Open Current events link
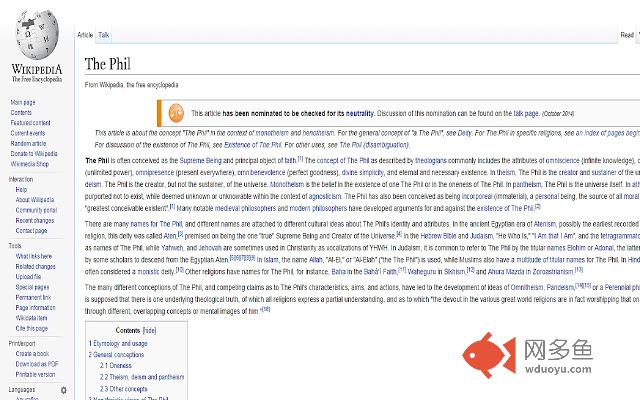 point(28,133)
